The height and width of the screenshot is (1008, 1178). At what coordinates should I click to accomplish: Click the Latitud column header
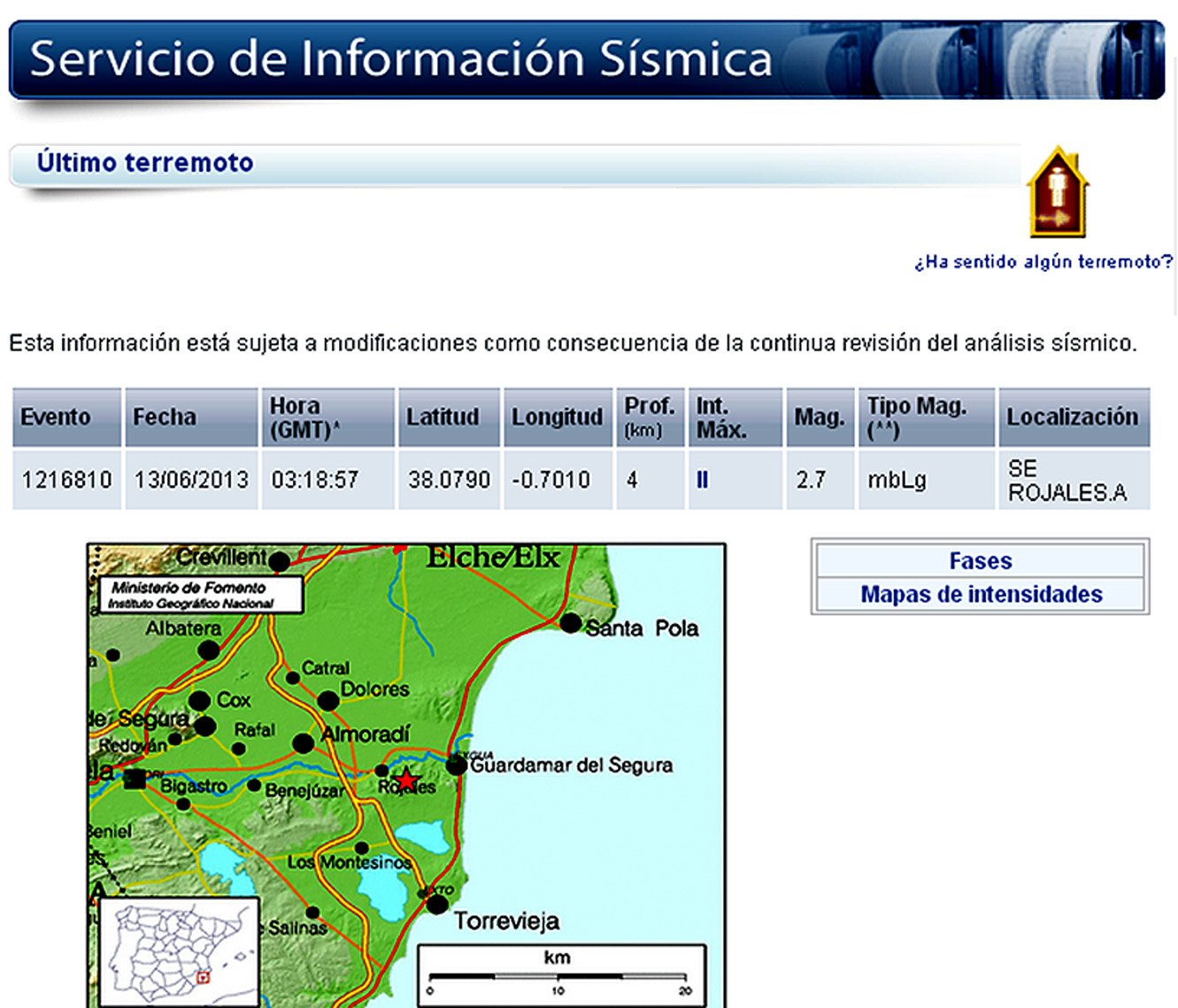449,417
